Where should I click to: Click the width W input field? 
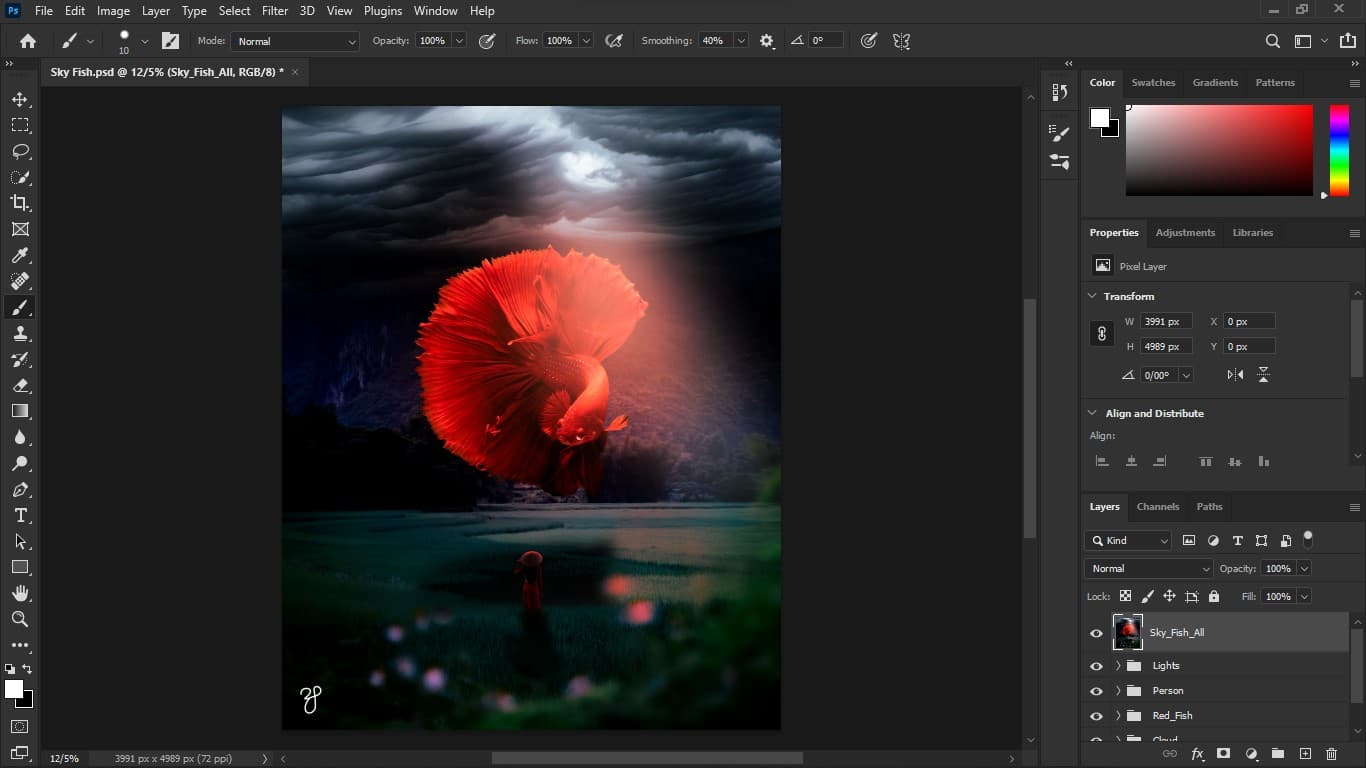click(1165, 322)
